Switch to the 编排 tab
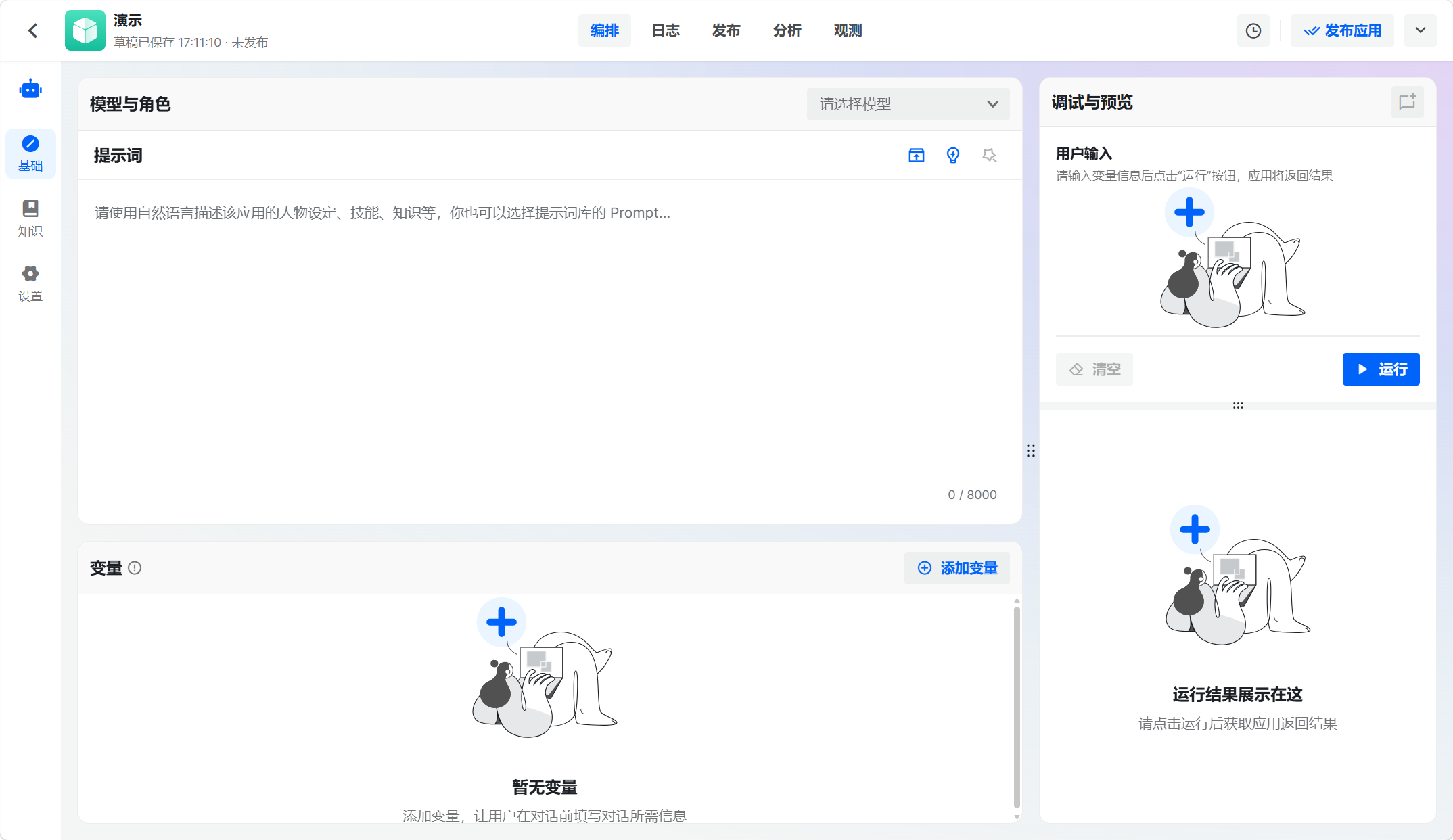Screen dimensions: 1453x840 (604, 30)
